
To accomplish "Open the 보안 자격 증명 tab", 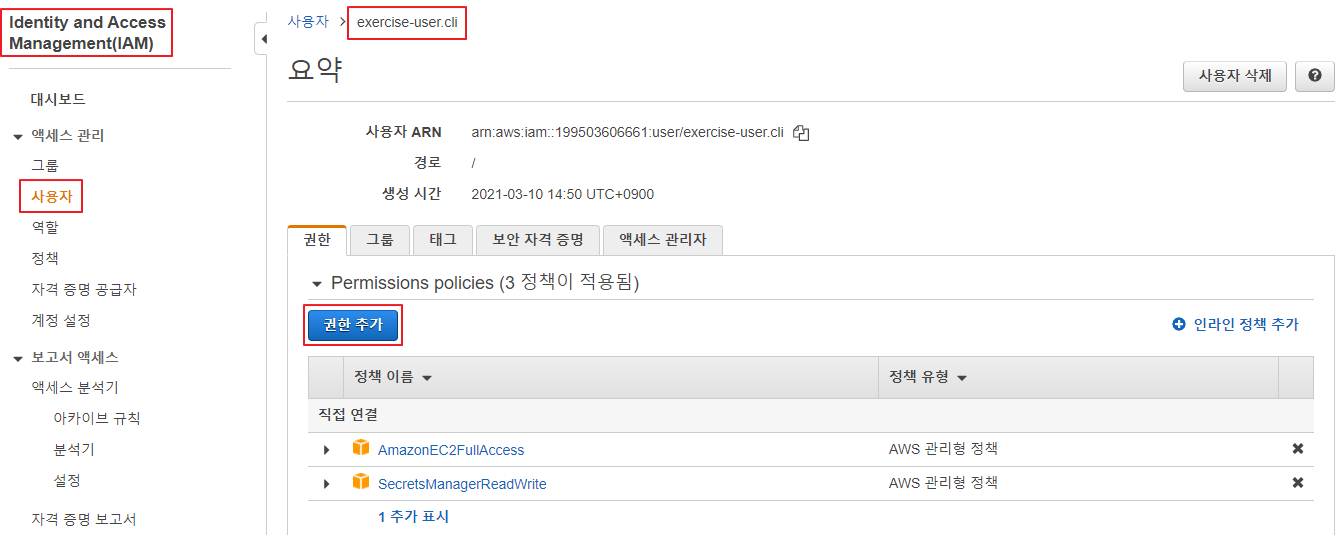I will tap(538, 240).
